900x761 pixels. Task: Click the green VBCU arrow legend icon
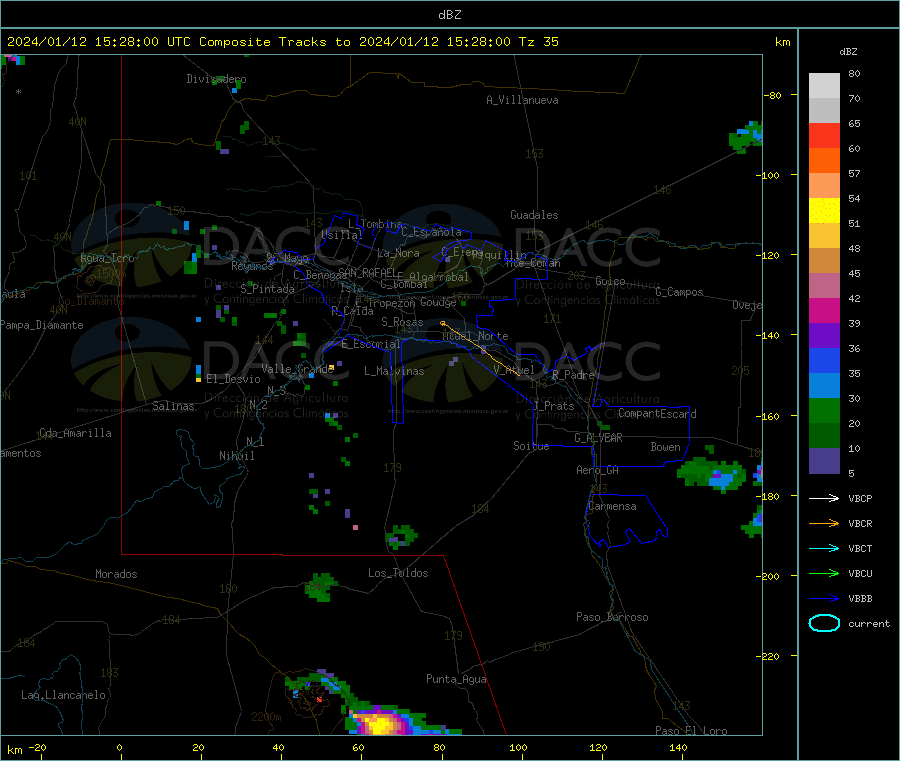824,573
